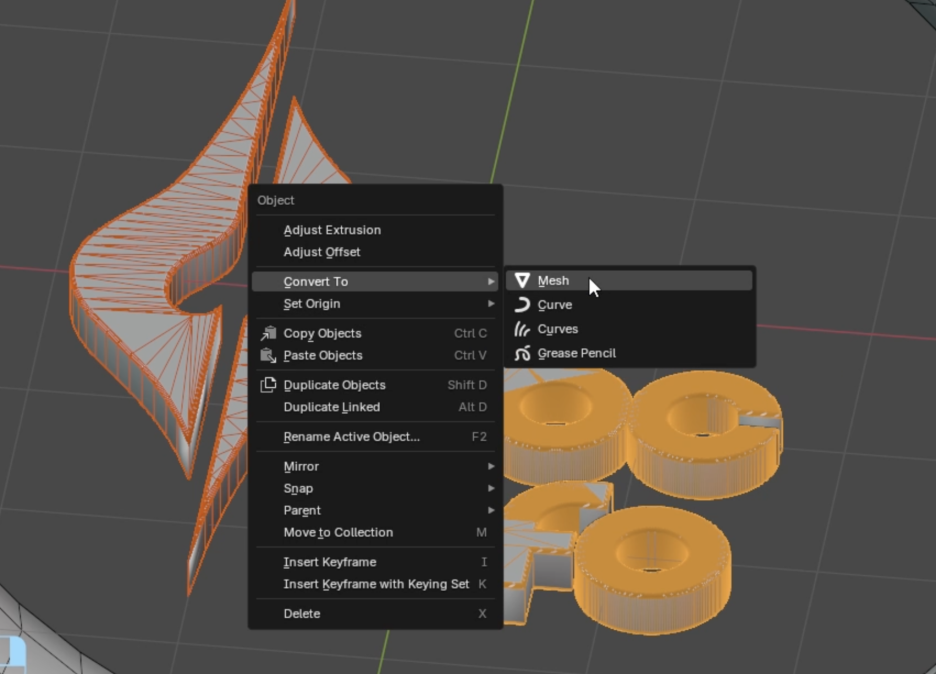Click the Alt D shortcut label

pyautogui.click(x=472, y=407)
